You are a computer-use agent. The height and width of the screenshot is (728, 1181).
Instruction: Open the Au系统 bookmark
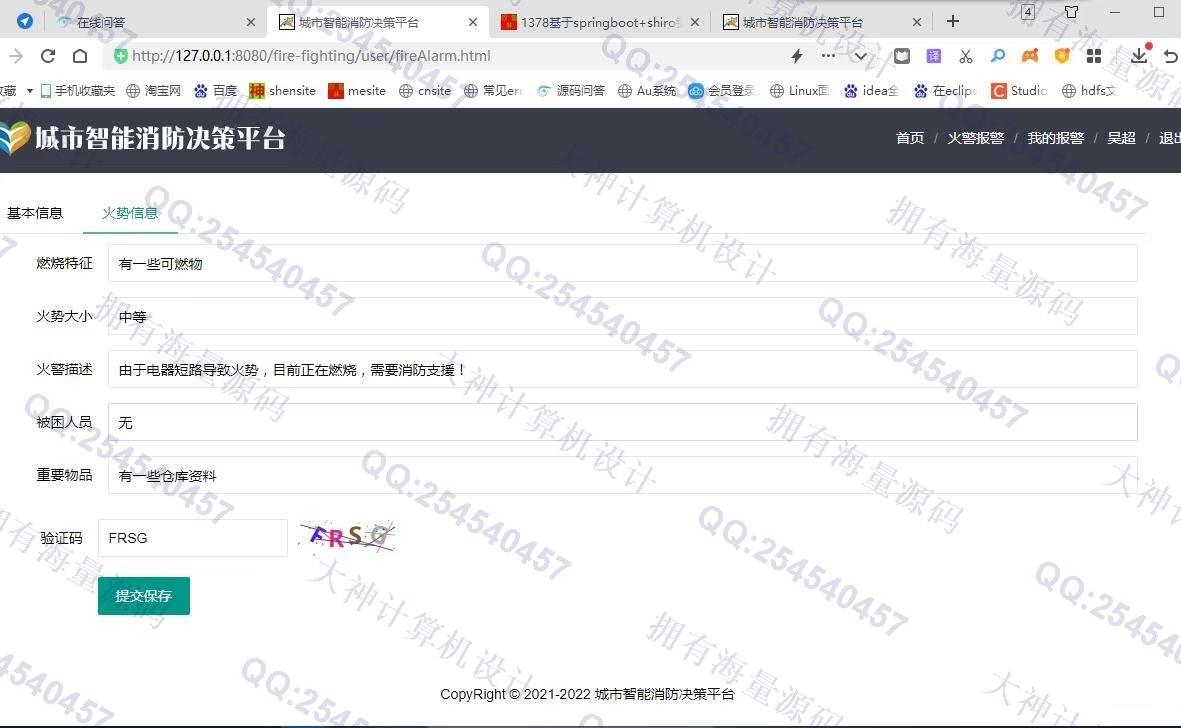[647, 90]
